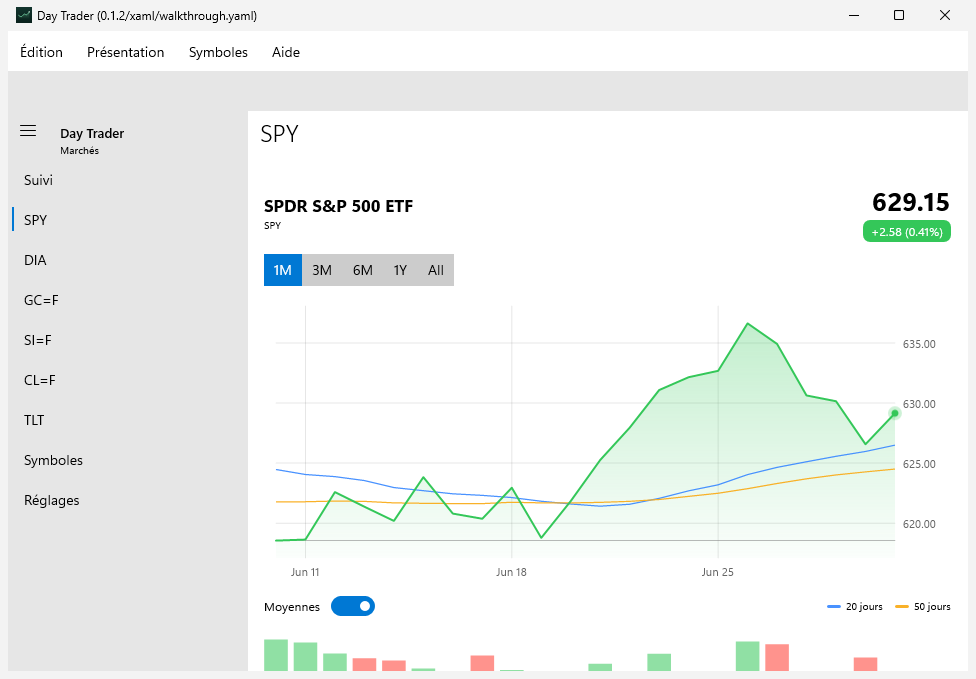Open Symboles page from sidebar

coord(129,461)
